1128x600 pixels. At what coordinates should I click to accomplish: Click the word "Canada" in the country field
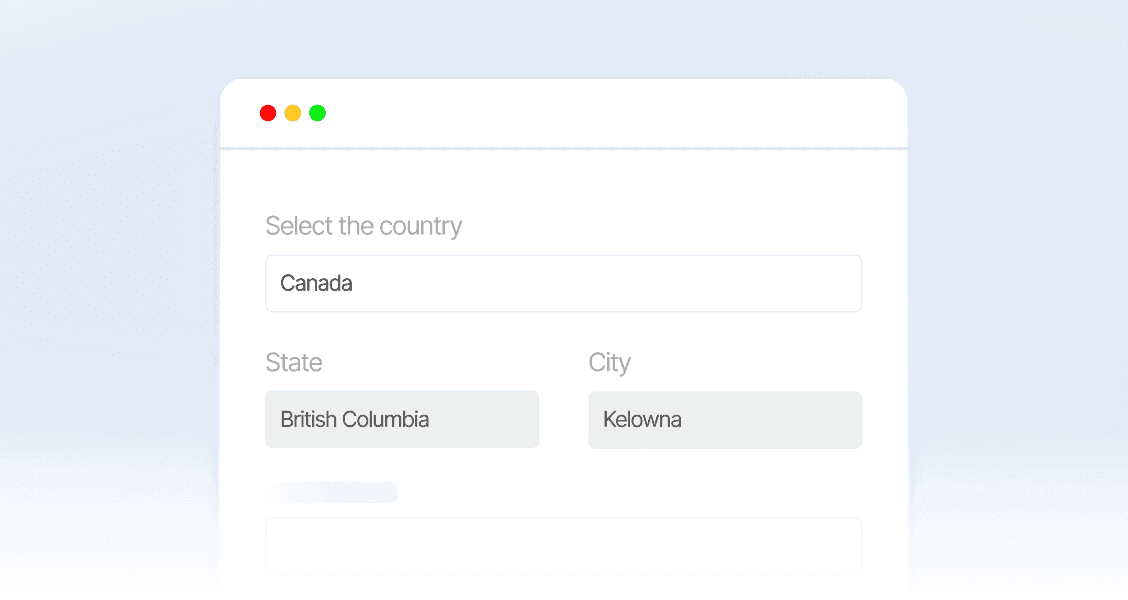point(316,283)
